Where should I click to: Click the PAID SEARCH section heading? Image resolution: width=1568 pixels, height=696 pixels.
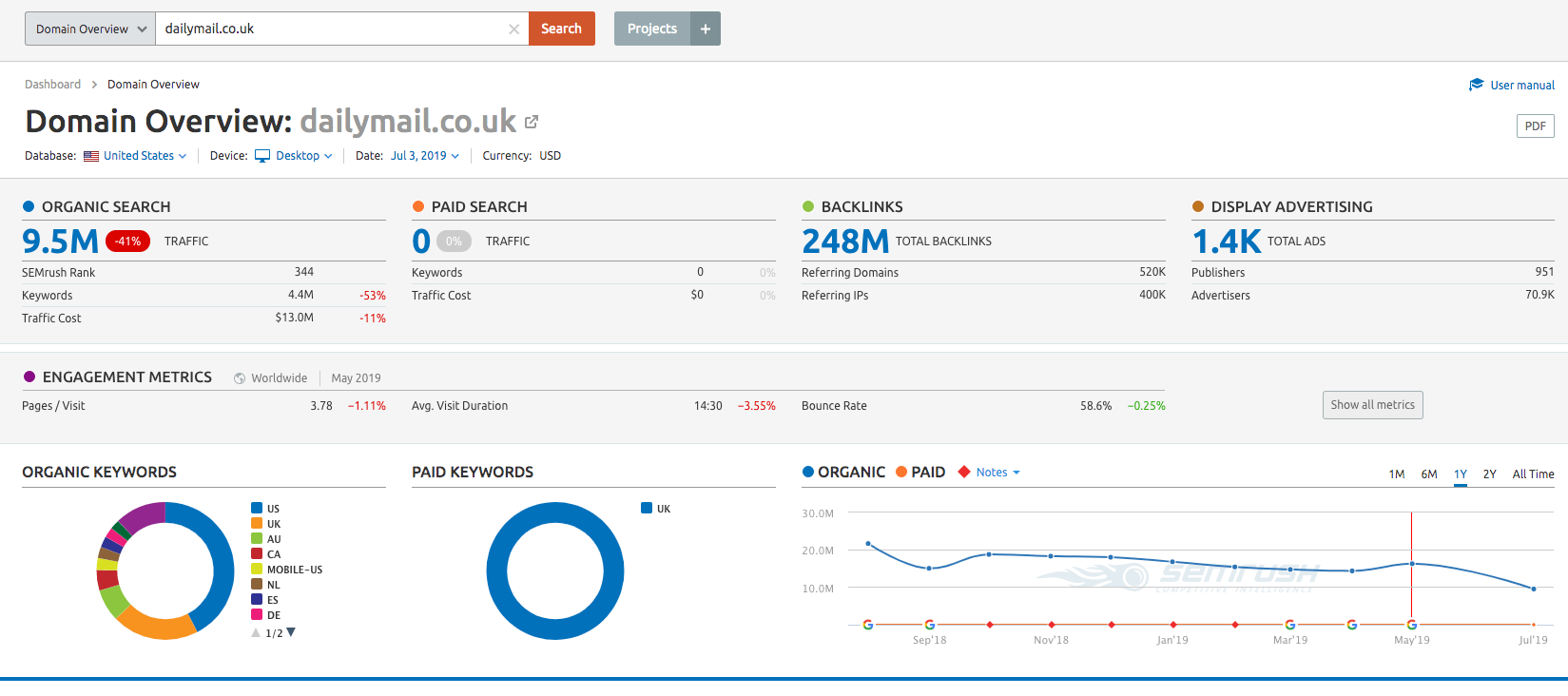[479, 207]
